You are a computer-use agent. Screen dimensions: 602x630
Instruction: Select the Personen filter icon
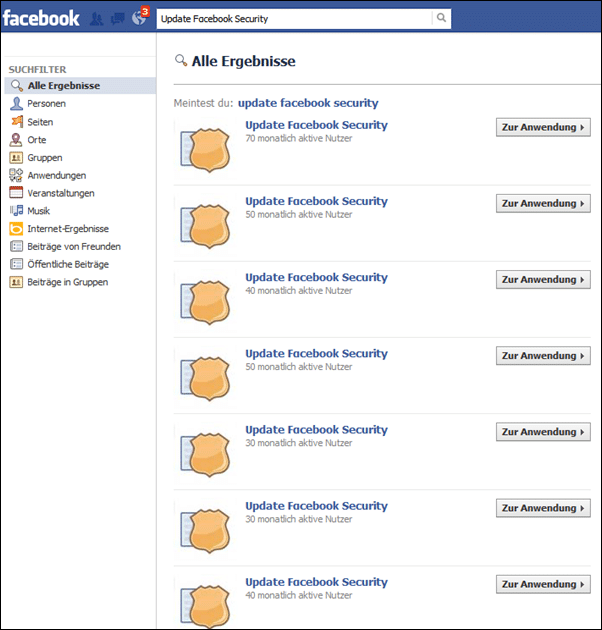point(16,104)
